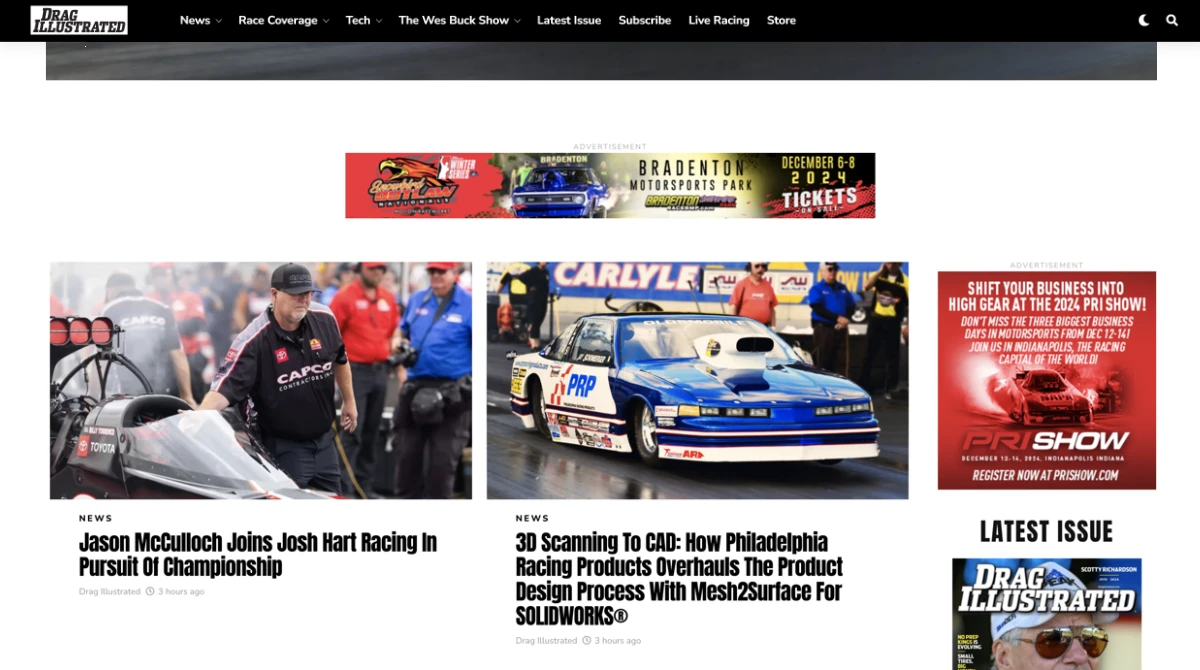
Task: Open The Wes Buck Show menu item
Action: point(454,20)
